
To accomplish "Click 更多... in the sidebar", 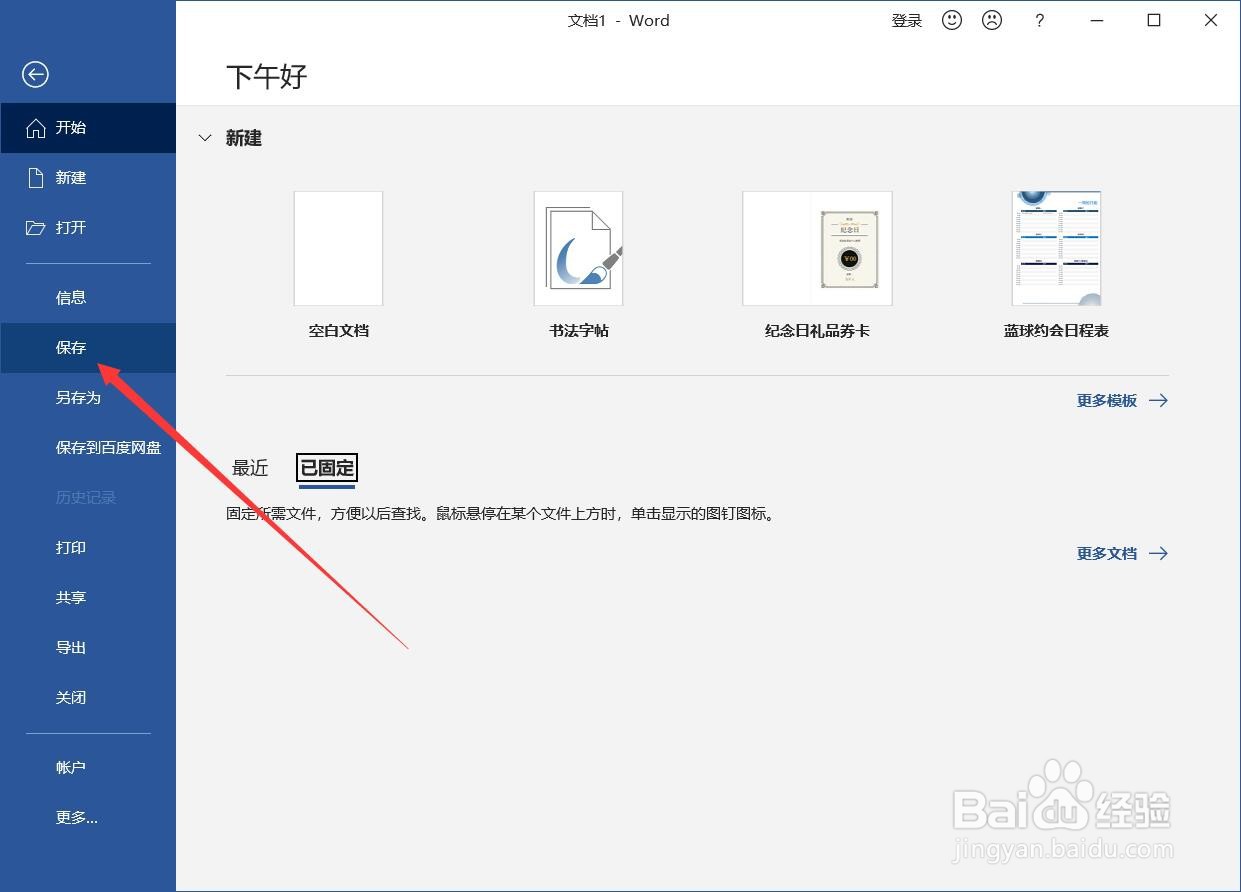I will tap(88, 818).
